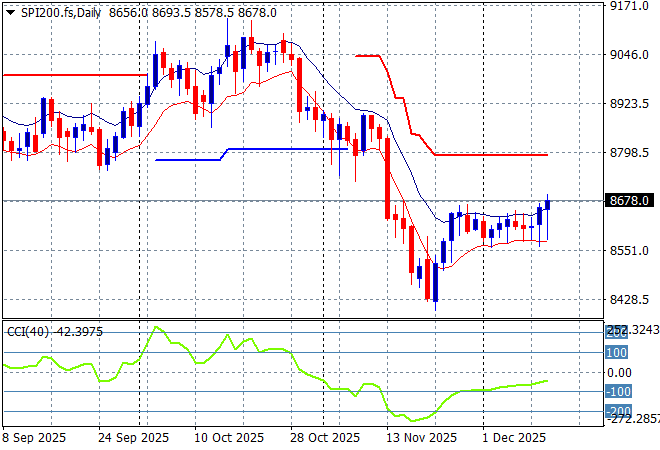Select the 8 Sep 2025 date label
This screenshot has width=660, height=450.
tap(36, 437)
